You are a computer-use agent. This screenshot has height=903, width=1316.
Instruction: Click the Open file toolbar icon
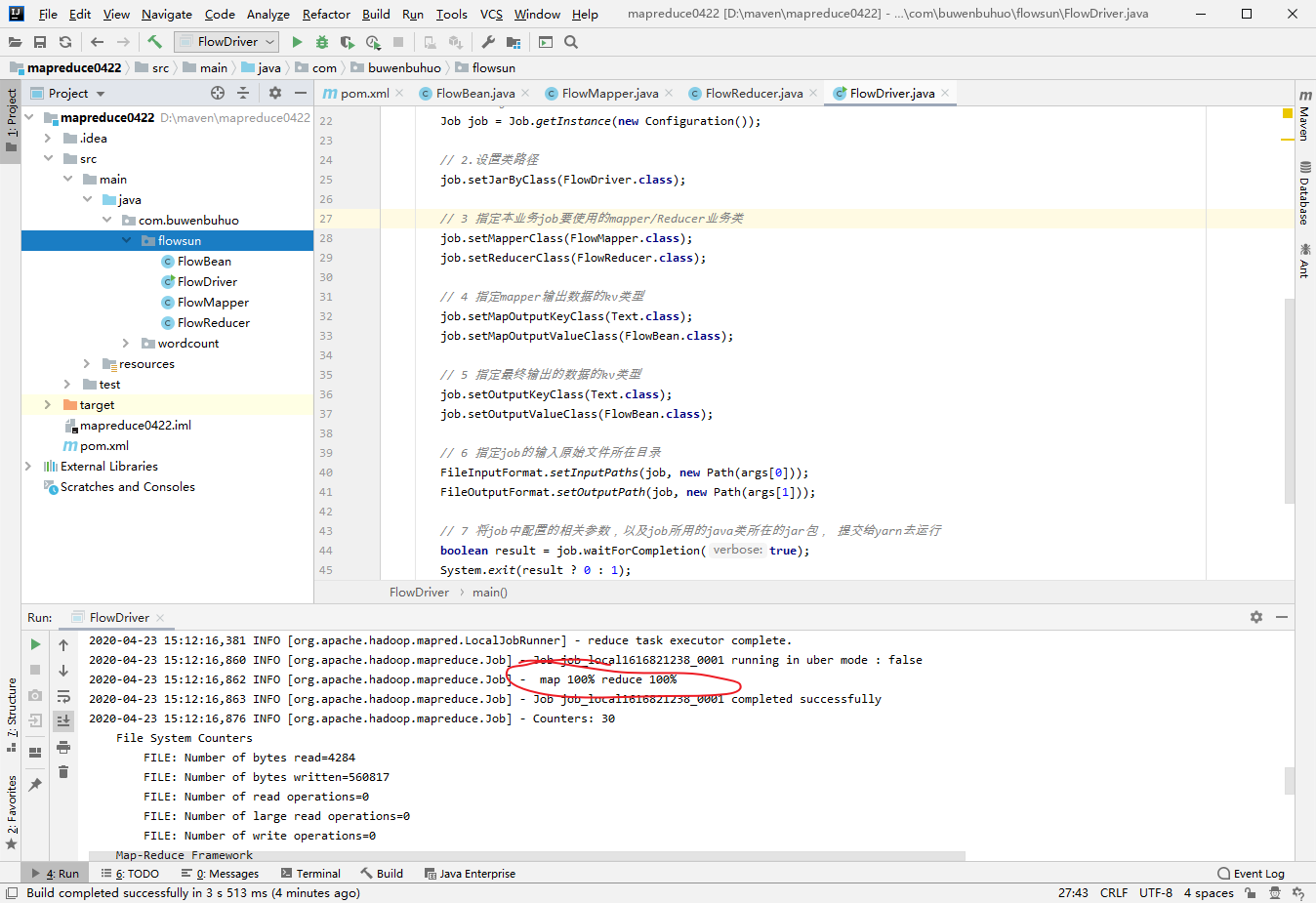[x=15, y=42]
